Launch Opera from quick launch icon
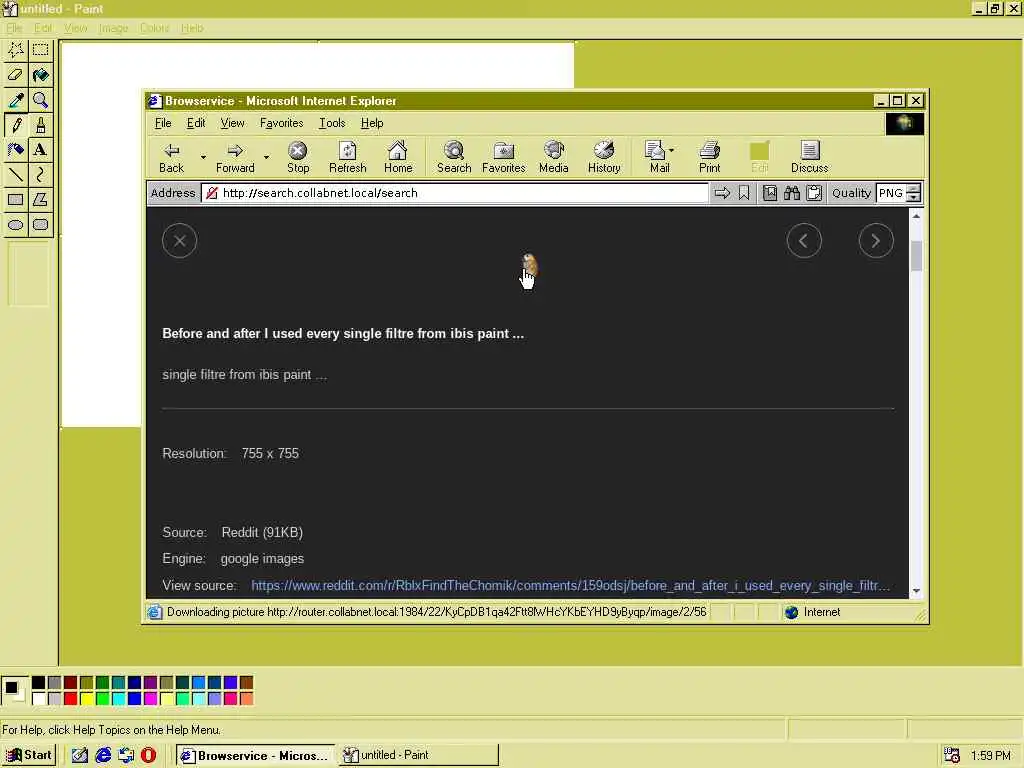 148,755
